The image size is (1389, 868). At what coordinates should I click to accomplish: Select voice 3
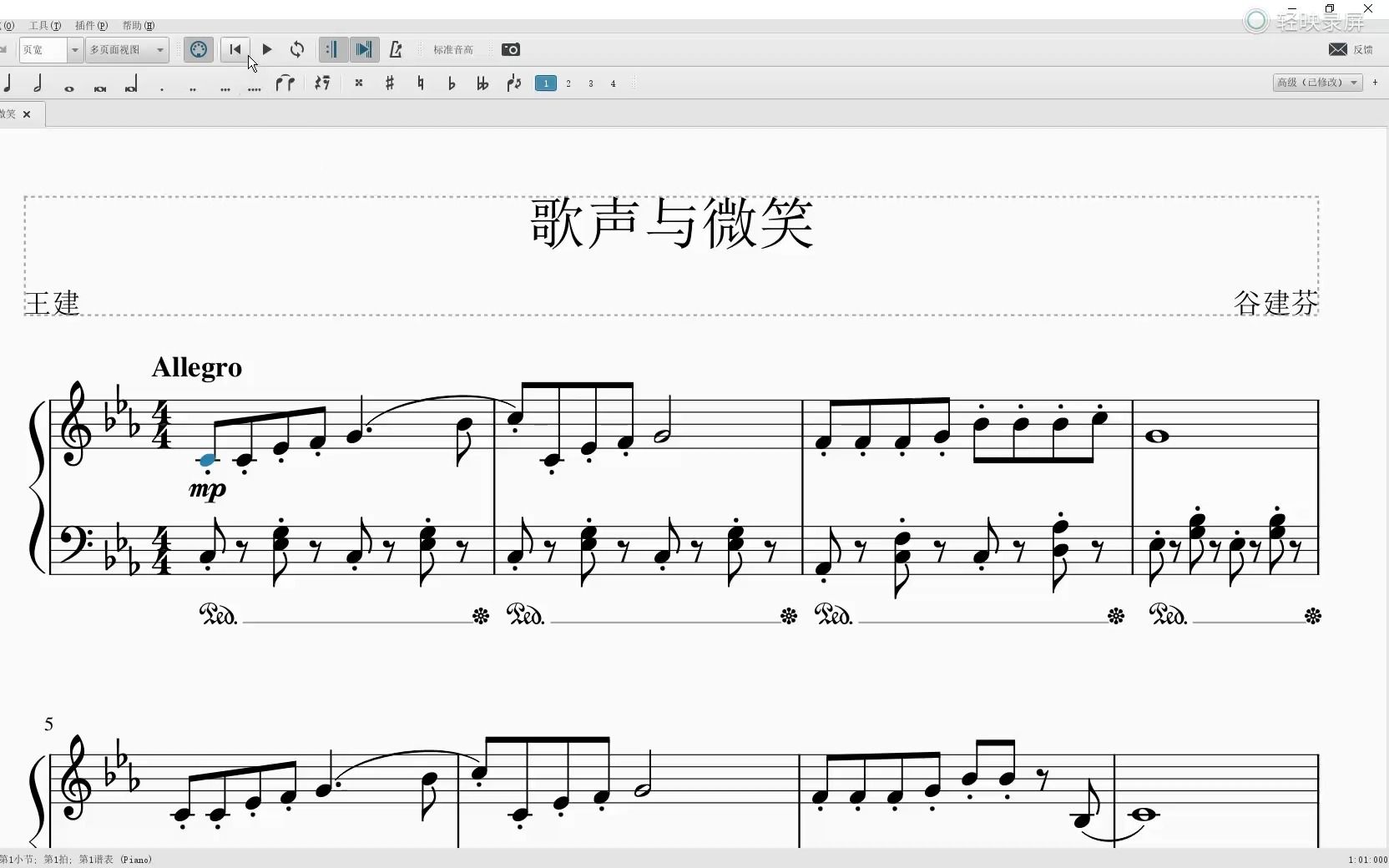tap(591, 83)
